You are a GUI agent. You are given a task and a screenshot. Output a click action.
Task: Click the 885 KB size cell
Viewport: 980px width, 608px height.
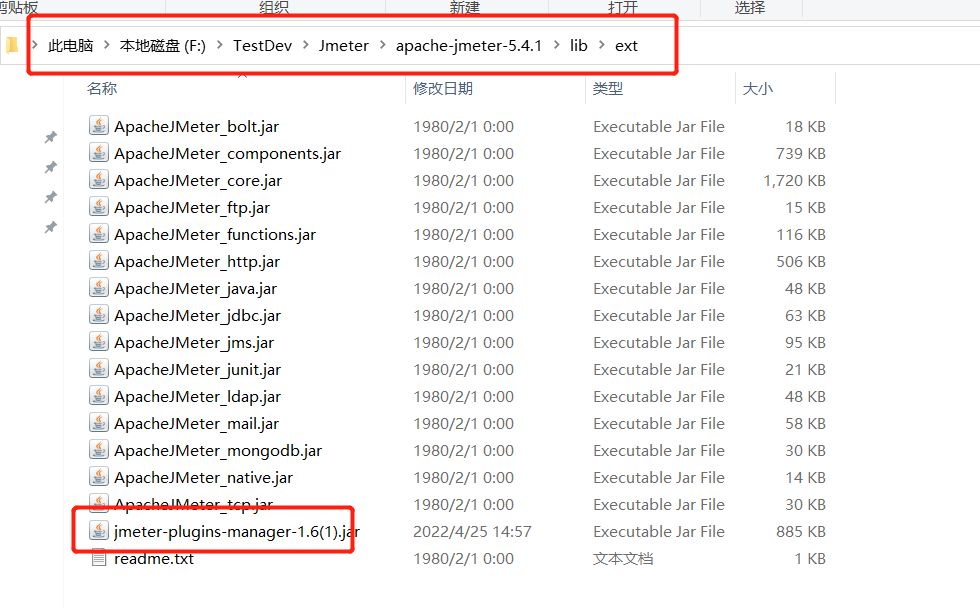801,531
